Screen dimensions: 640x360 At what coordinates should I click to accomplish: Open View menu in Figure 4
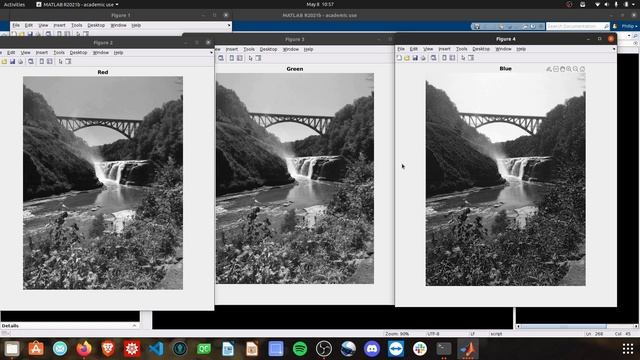point(428,49)
